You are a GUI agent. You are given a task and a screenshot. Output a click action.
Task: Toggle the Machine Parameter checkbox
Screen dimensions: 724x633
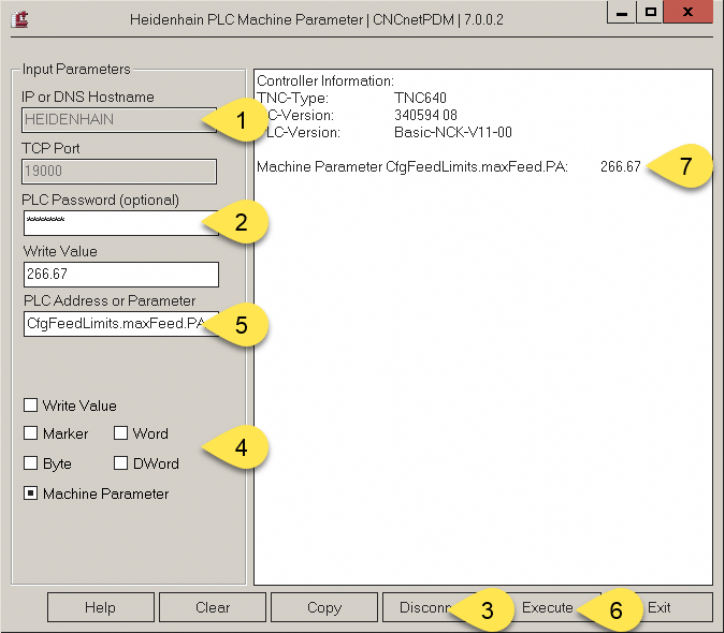coord(30,494)
